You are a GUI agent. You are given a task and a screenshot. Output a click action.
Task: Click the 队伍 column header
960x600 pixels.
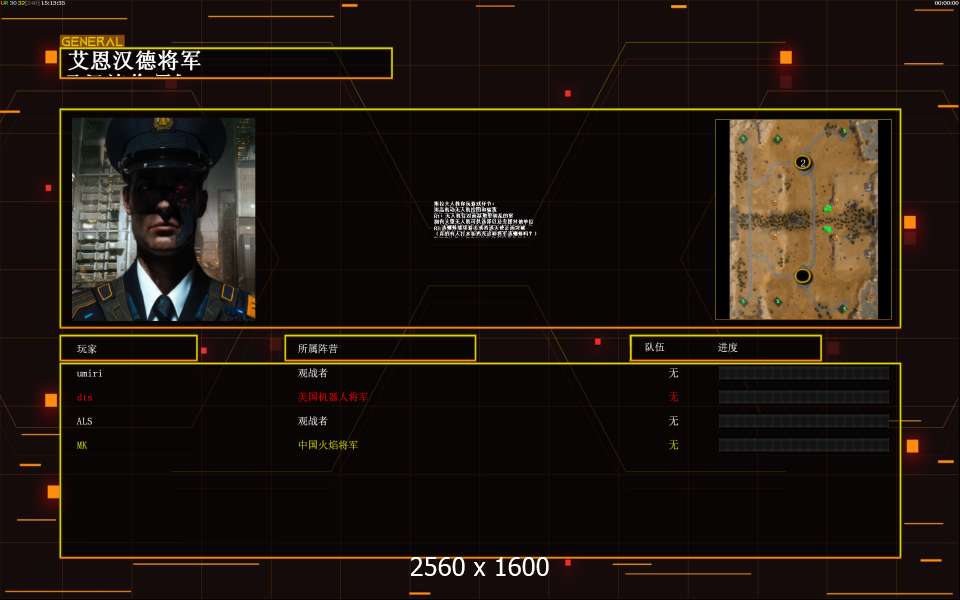point(654,347)
